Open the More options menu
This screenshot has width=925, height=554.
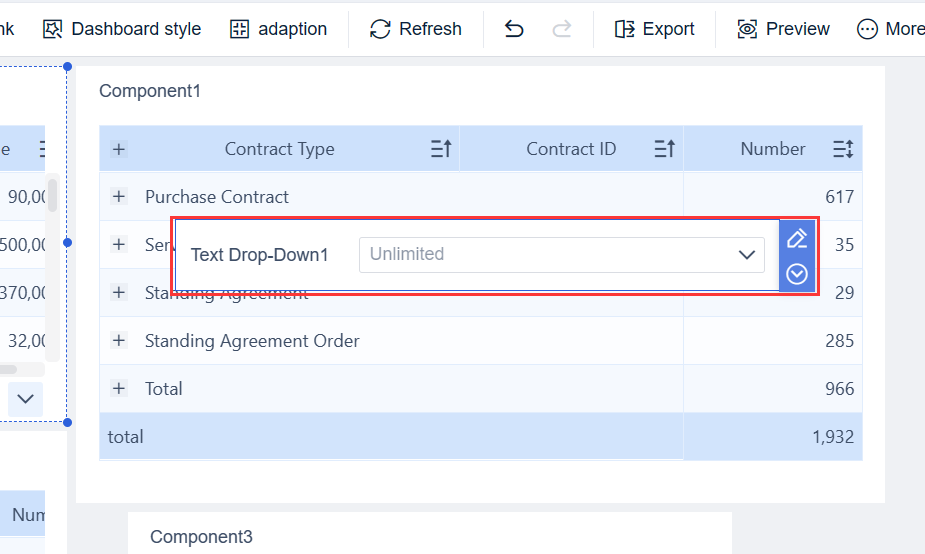coord(891,29)
